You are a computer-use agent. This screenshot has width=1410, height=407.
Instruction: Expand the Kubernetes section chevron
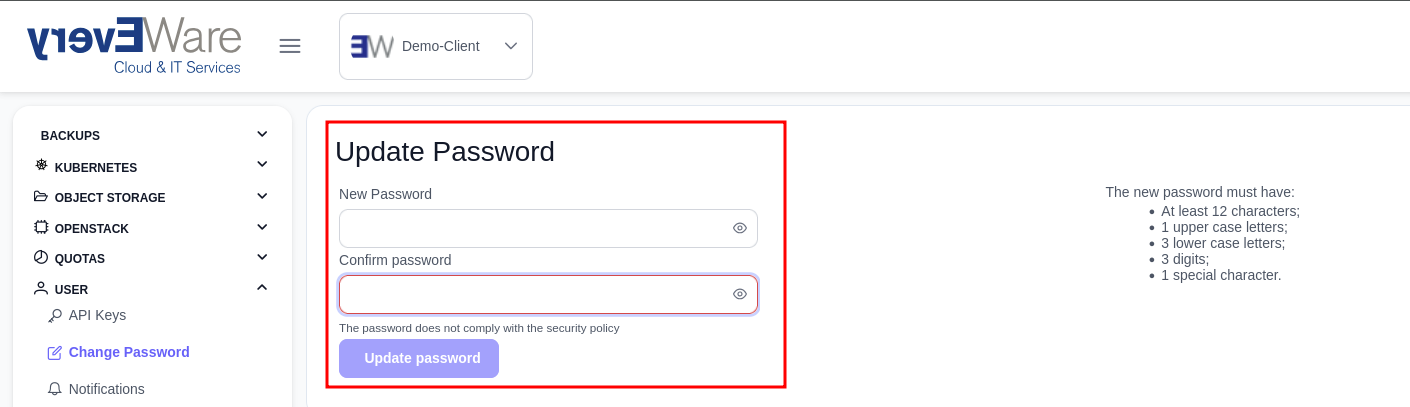(x=262, y=164)
